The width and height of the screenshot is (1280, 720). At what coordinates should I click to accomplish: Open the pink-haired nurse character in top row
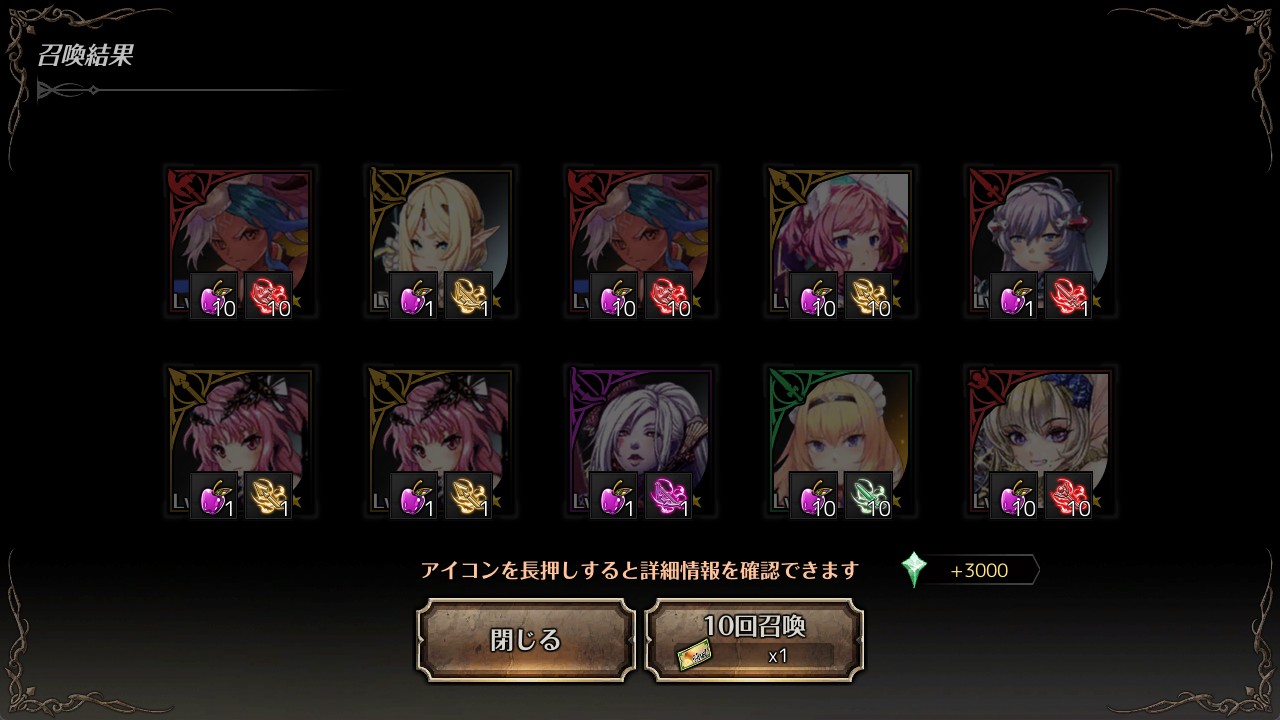coord(840,241)
